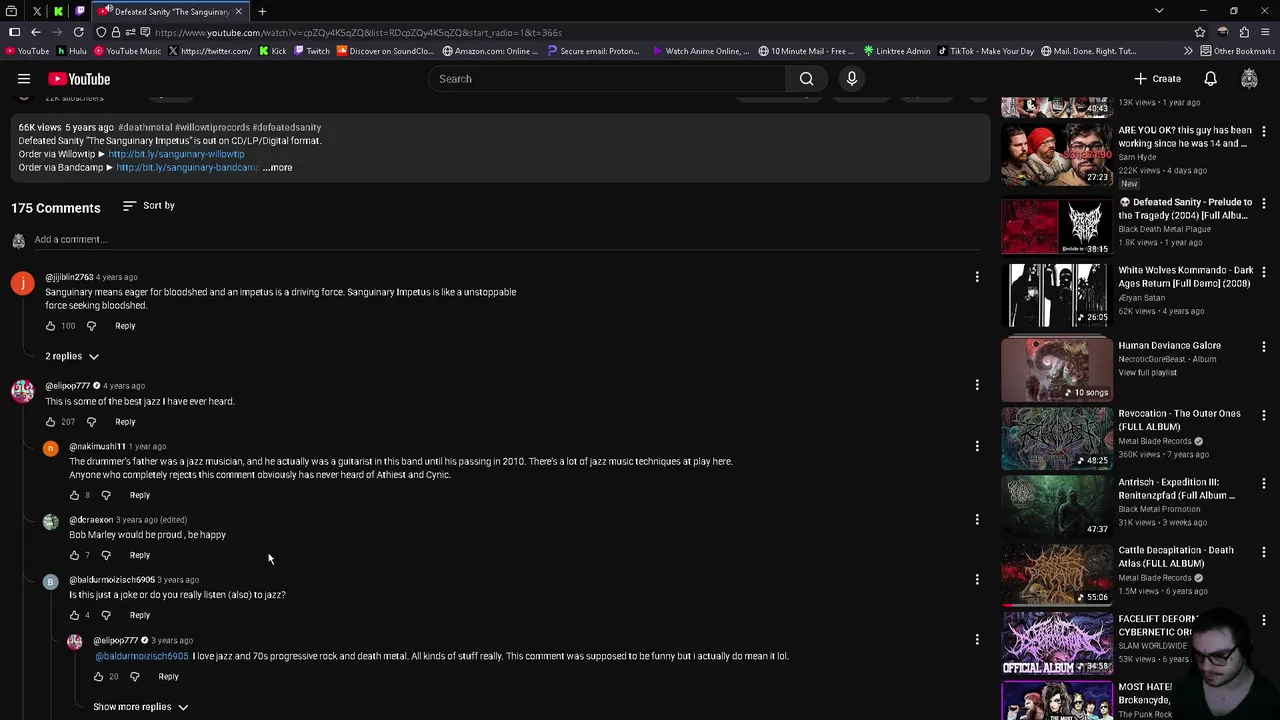Reload the page with browser refresh icon
1280x720 pixels.
[78, 32]
